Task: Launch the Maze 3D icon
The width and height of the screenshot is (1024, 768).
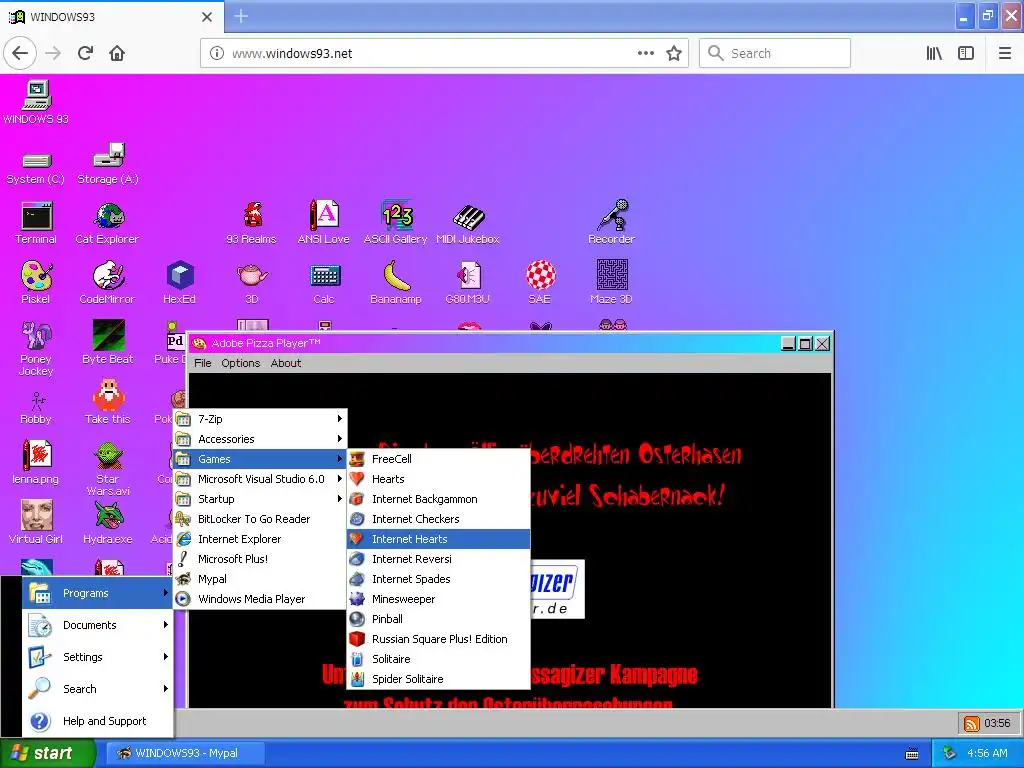Action: pos(611,282)
